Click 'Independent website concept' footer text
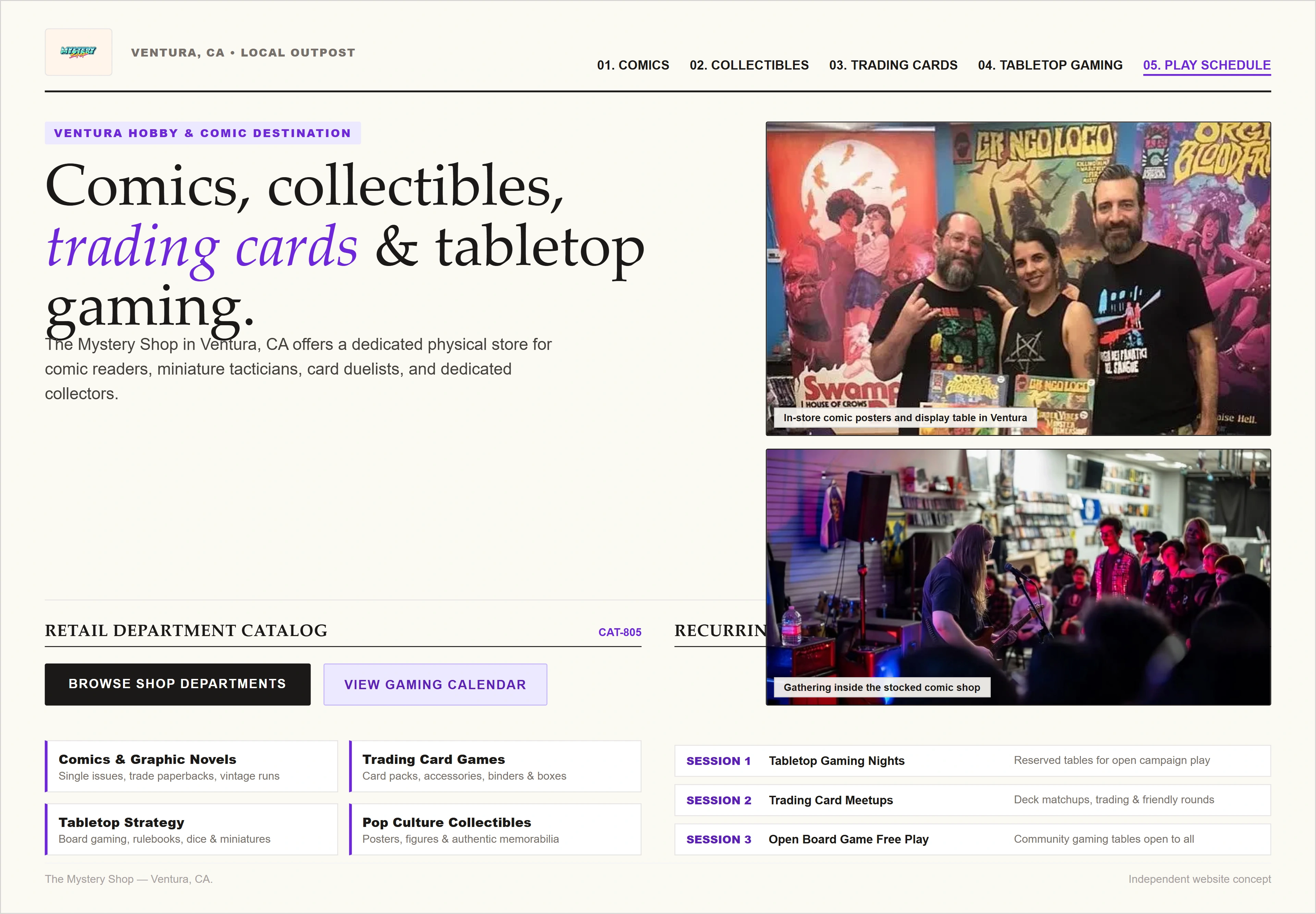The height and width of the screenshot is (914, 1316). pyautogui.click(x=1199, y=879)
